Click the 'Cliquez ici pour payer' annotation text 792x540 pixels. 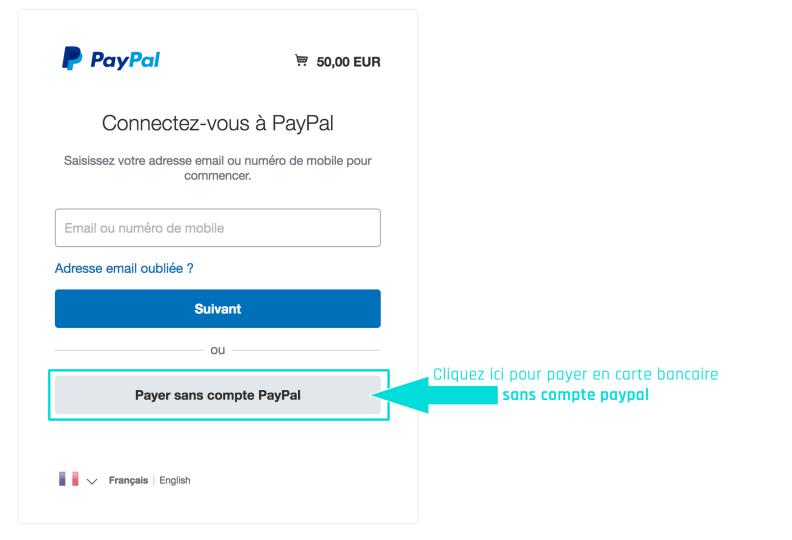[x=575, y=374]
